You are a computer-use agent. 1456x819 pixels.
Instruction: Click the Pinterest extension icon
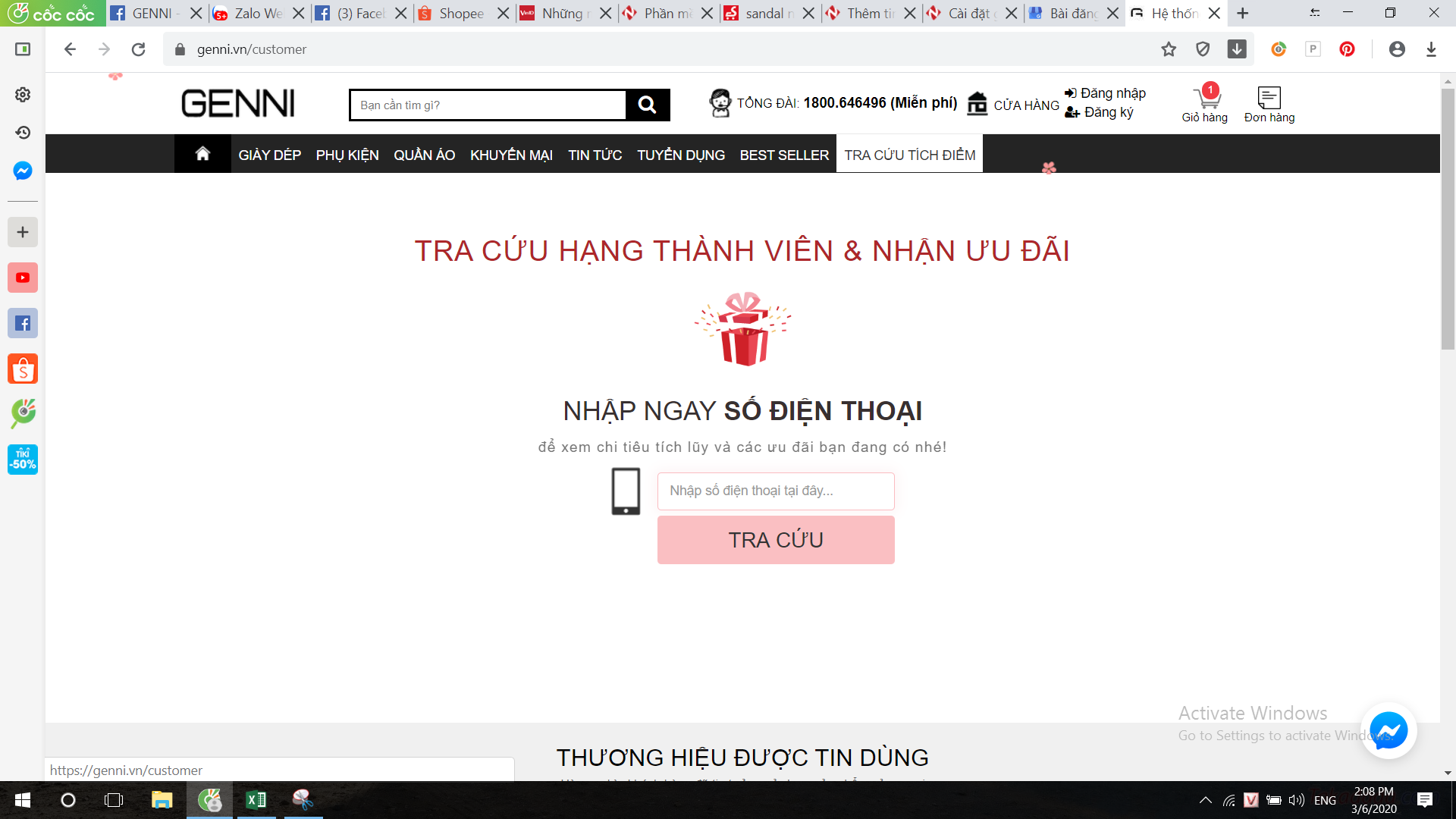tap(1347, 49)
